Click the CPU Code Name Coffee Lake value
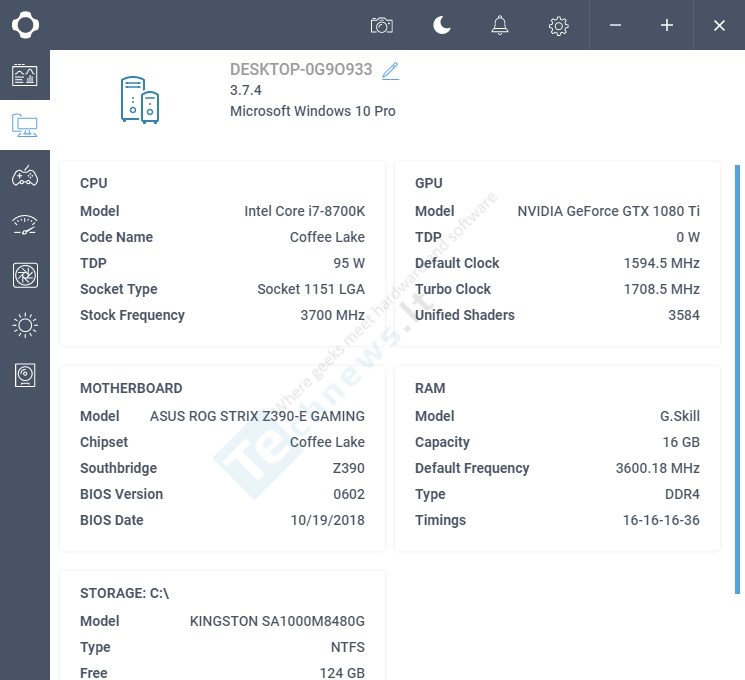 (x=327, y=237)
